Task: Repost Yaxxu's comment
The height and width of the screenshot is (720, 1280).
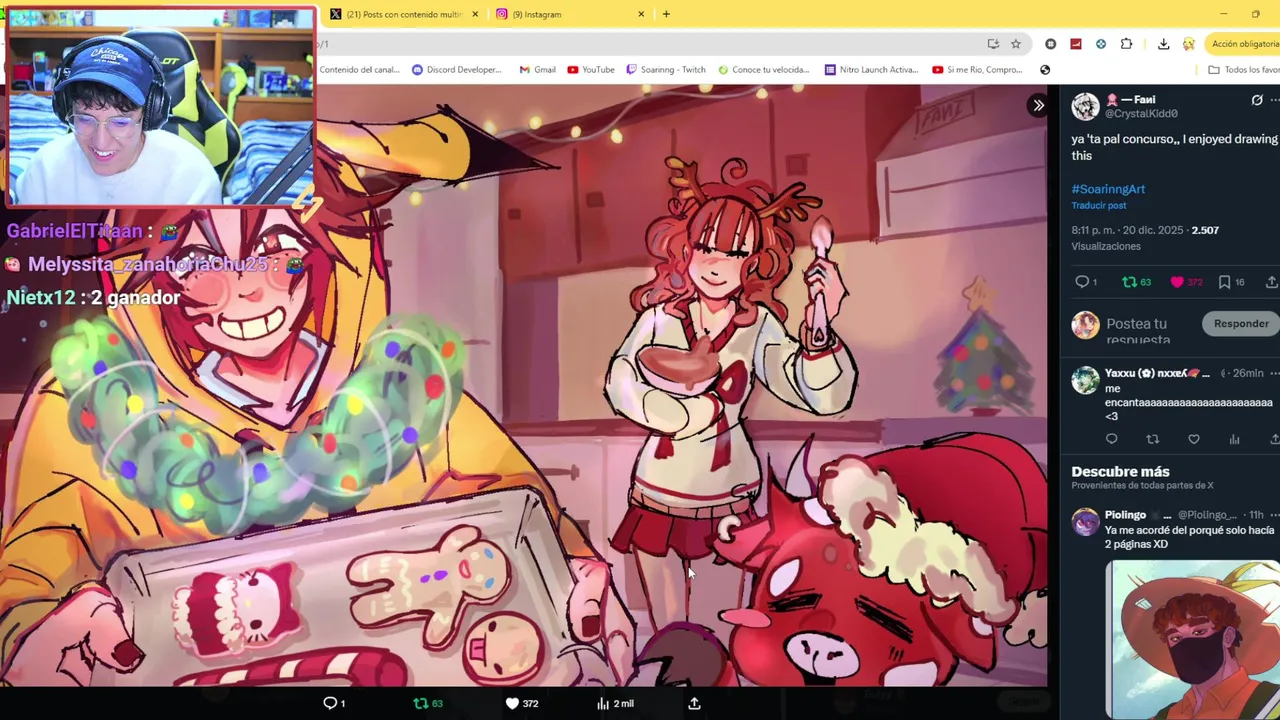Action: tap(1152, 439)
